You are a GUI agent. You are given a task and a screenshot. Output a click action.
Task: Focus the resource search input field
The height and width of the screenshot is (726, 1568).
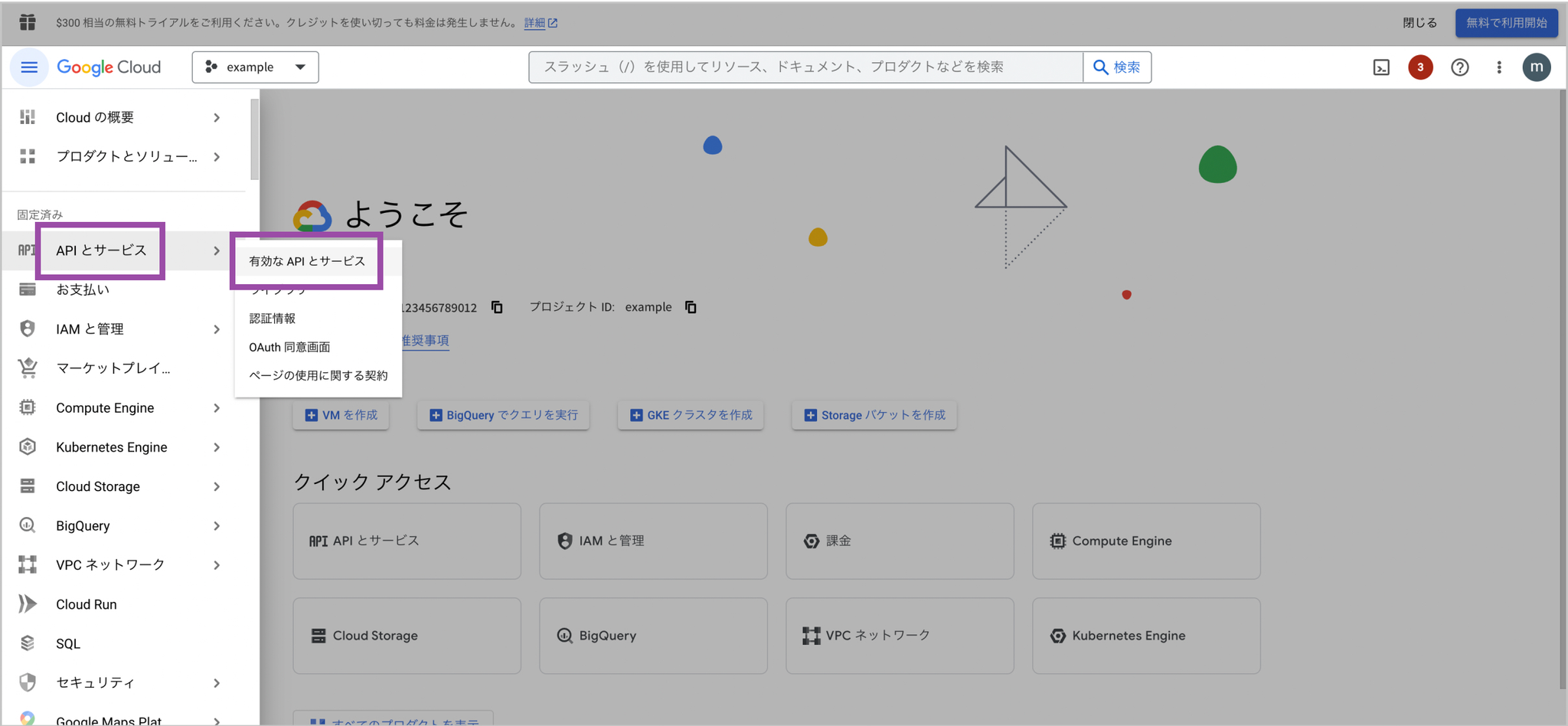click(805, 67)
